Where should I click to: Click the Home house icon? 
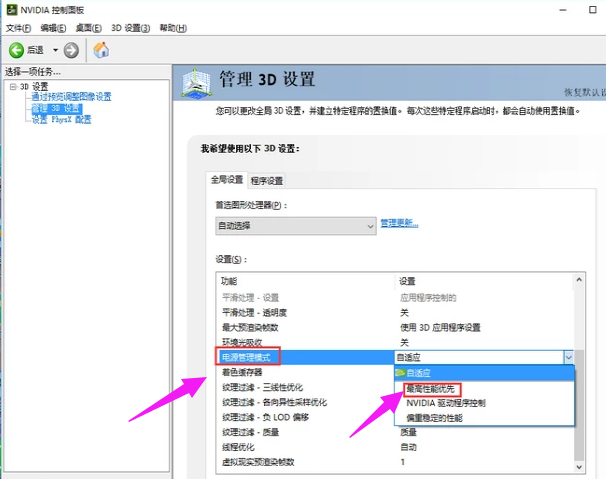point(101,49)
